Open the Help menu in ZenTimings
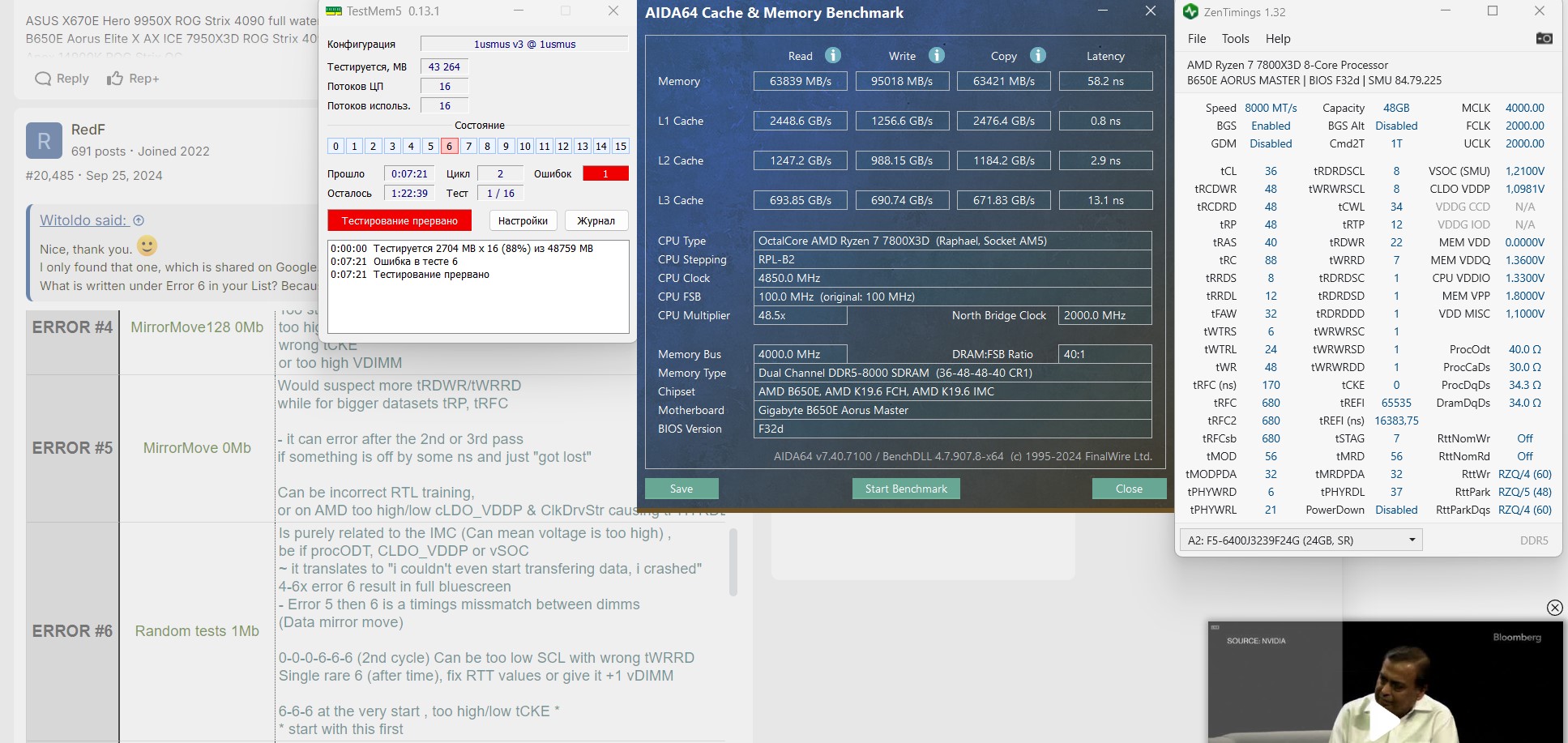This screenshot has height=743, width=1568. (x=1278, y=39)
